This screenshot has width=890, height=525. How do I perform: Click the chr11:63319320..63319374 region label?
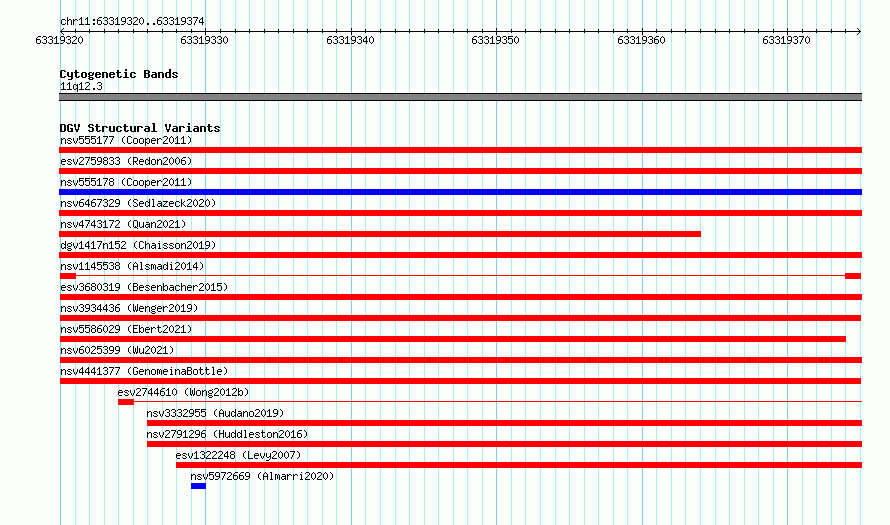pos(132,21)
